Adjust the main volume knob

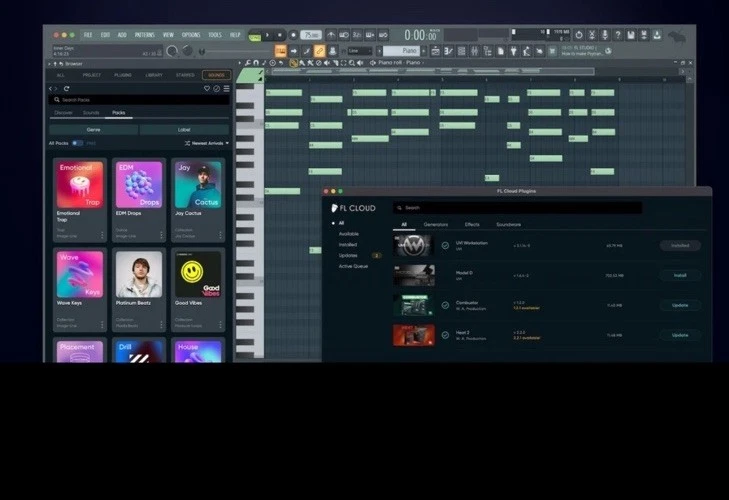point(172,51)
